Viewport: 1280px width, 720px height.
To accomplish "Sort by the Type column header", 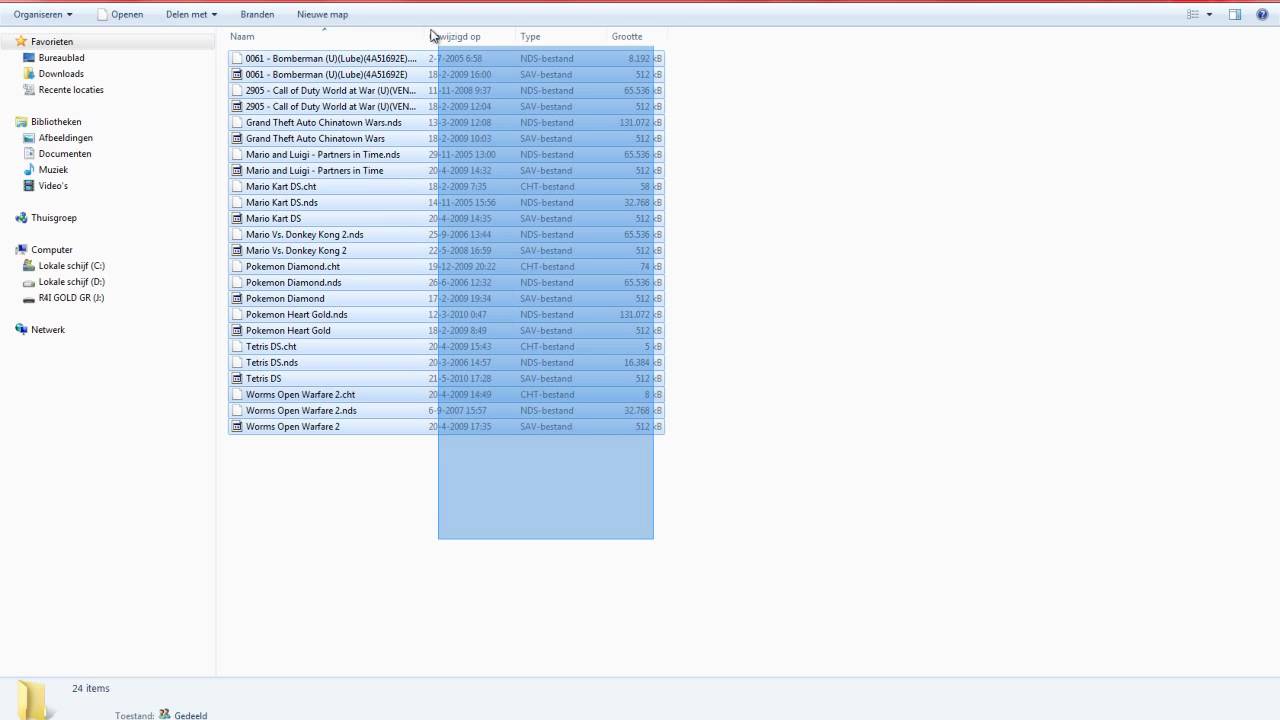I will click(x=530, y=37).
